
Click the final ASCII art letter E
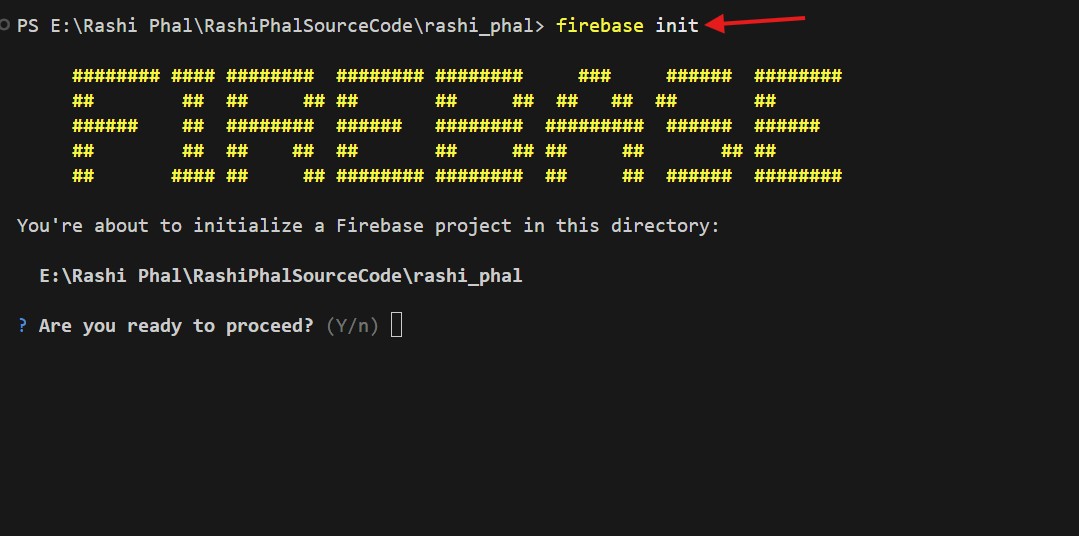(797, 126)
